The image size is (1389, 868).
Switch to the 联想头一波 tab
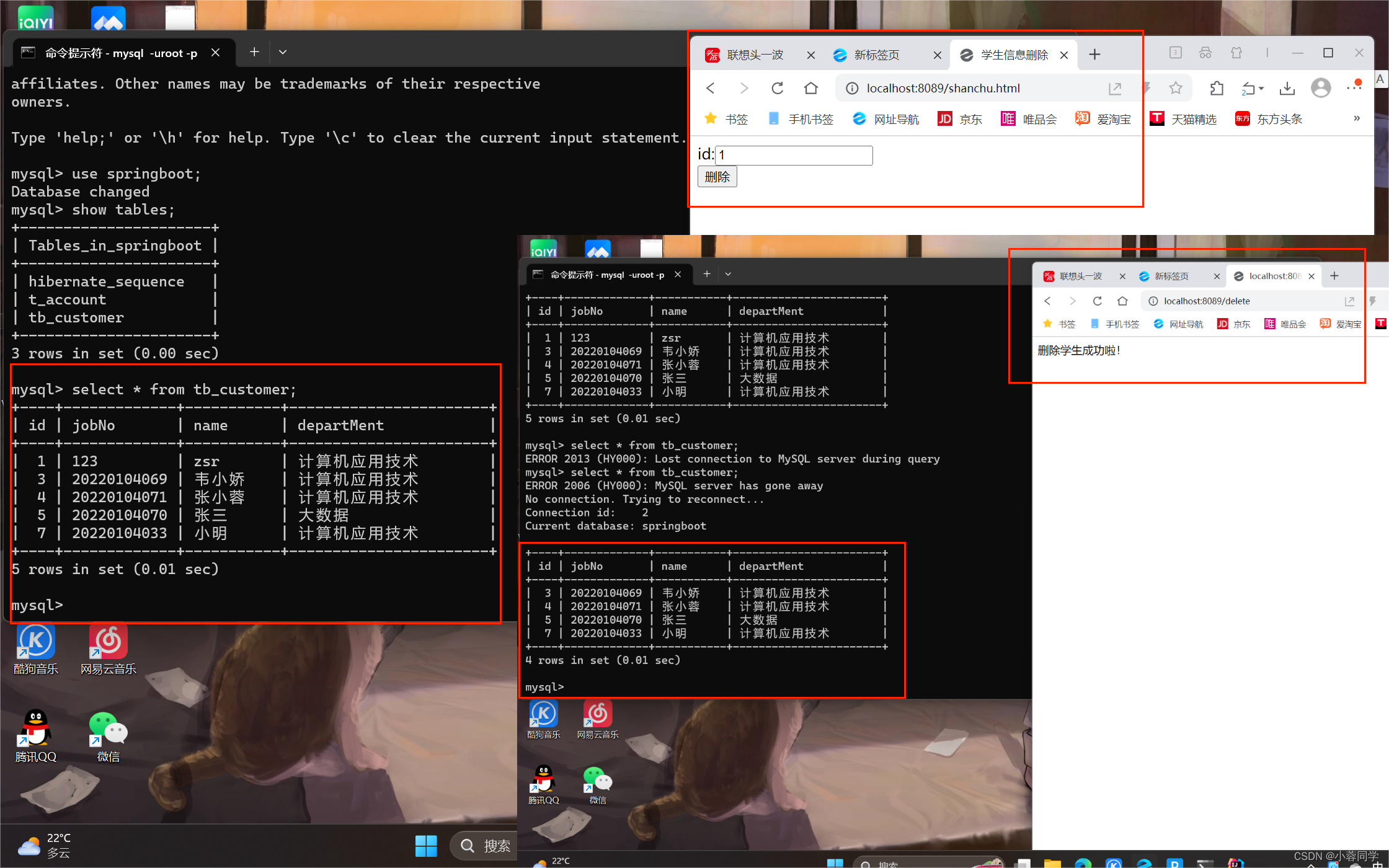pos(754,55)
